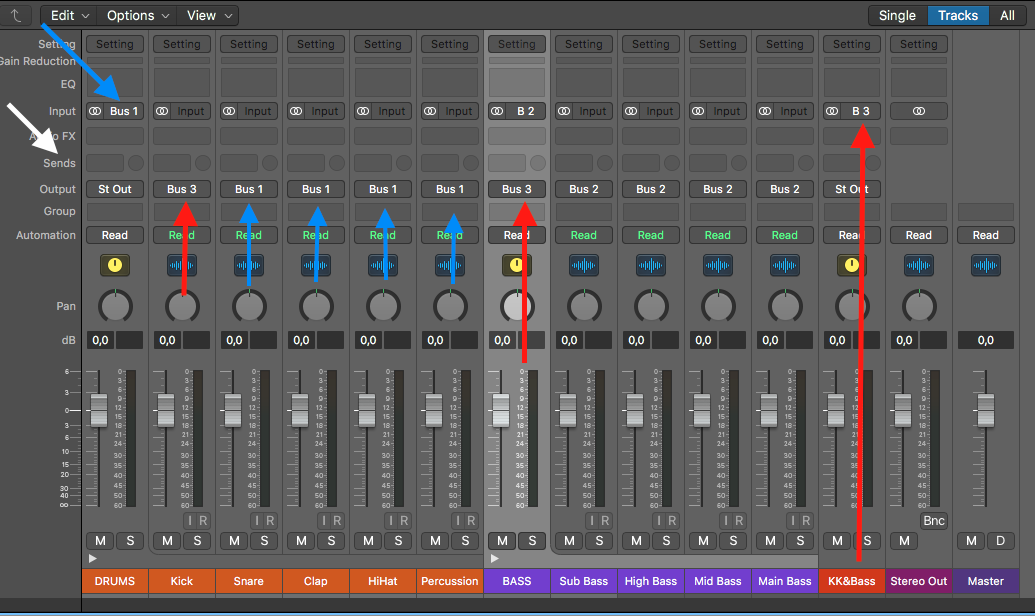Solo the Snare channel
The width and height of the screenshot is (1035, 616).
[264, 541]
